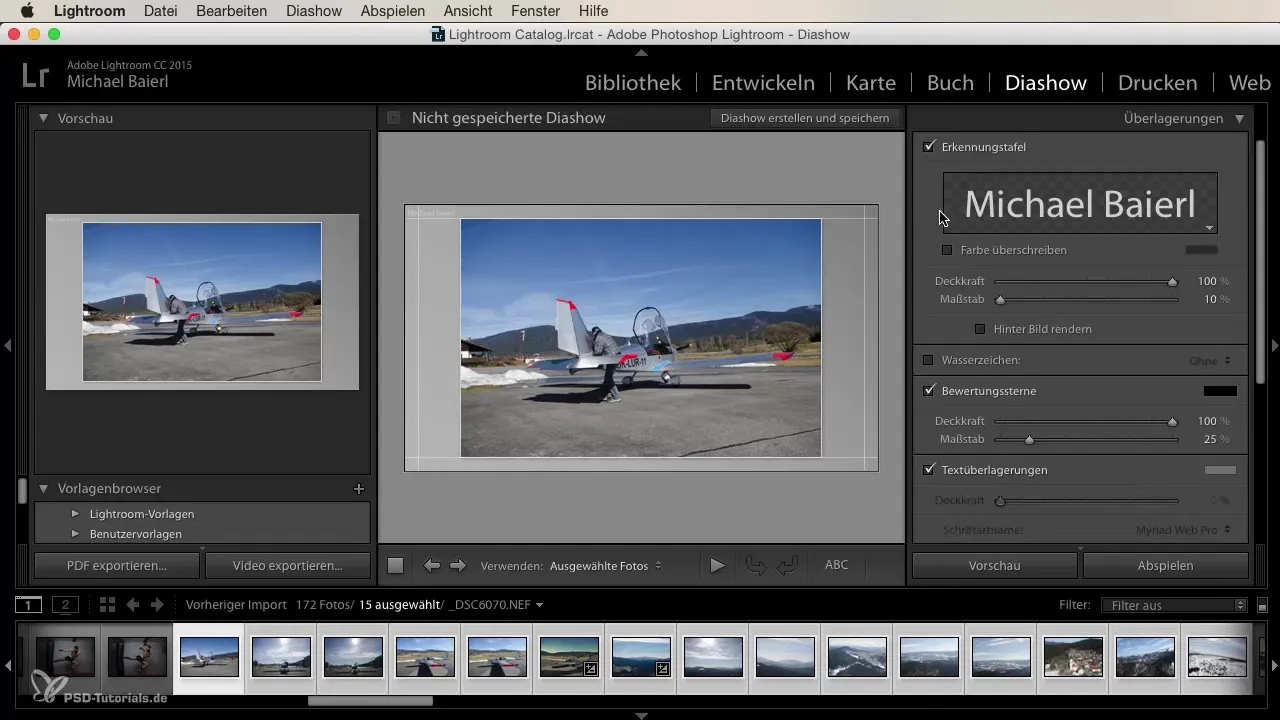Hide the top module picker arrow
Screen dimensions: 1280x720
click(641, 52)
